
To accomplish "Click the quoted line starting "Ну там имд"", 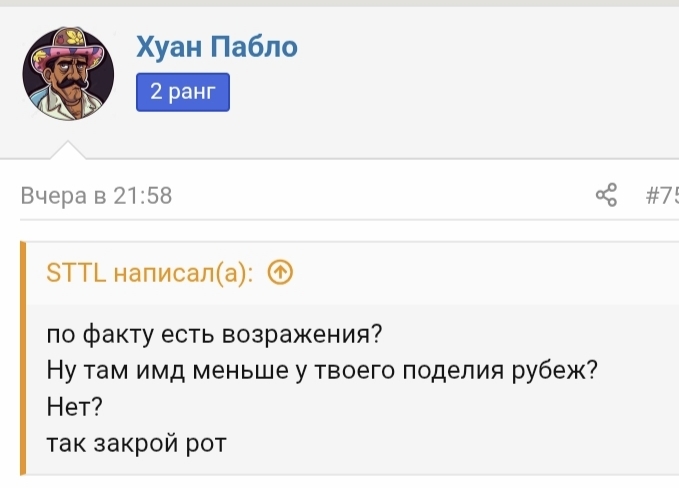I will coord(322,369).
